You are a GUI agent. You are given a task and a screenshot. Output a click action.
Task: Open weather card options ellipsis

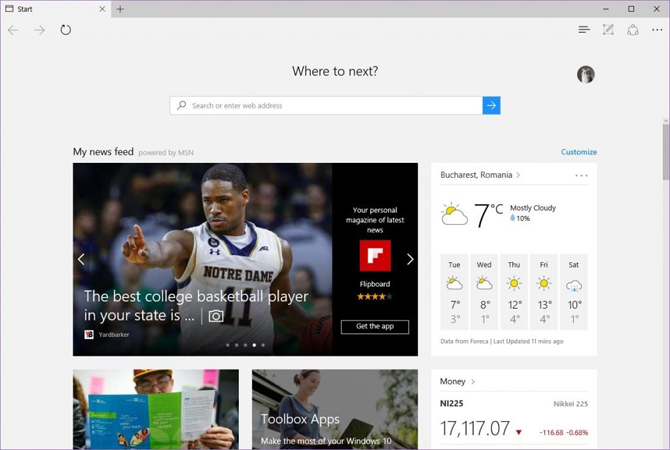581,176
